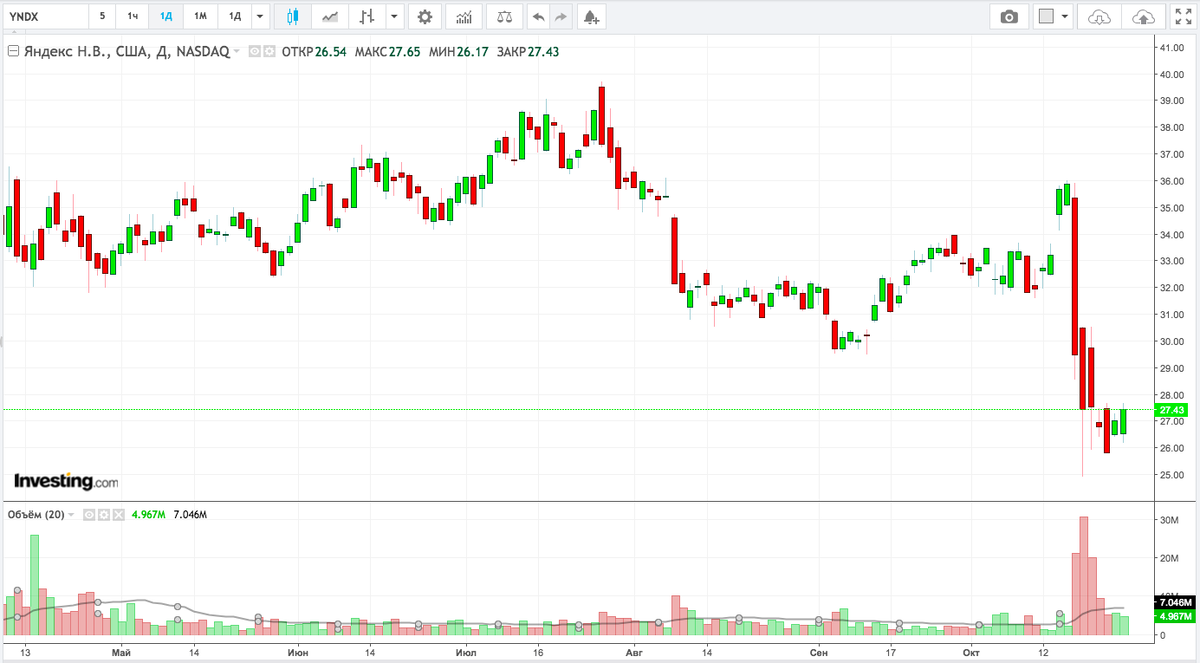Viewport: 1200px width, 663px height.
Task: Open Яндекс series format settings gear
Action: pyautogui.click(x=270, y=50)
